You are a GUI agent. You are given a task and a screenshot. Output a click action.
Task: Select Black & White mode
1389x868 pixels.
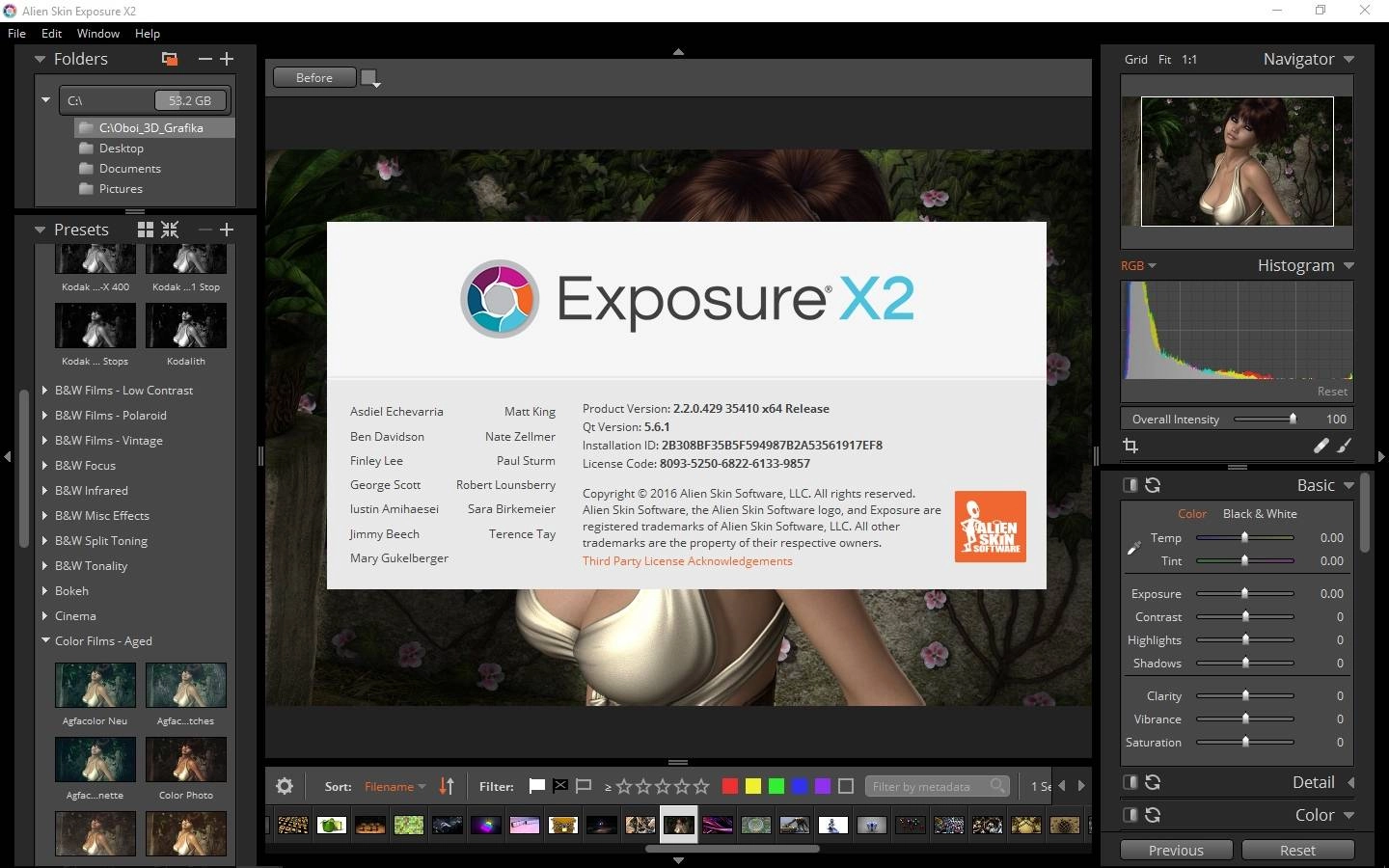[1260, 514]
